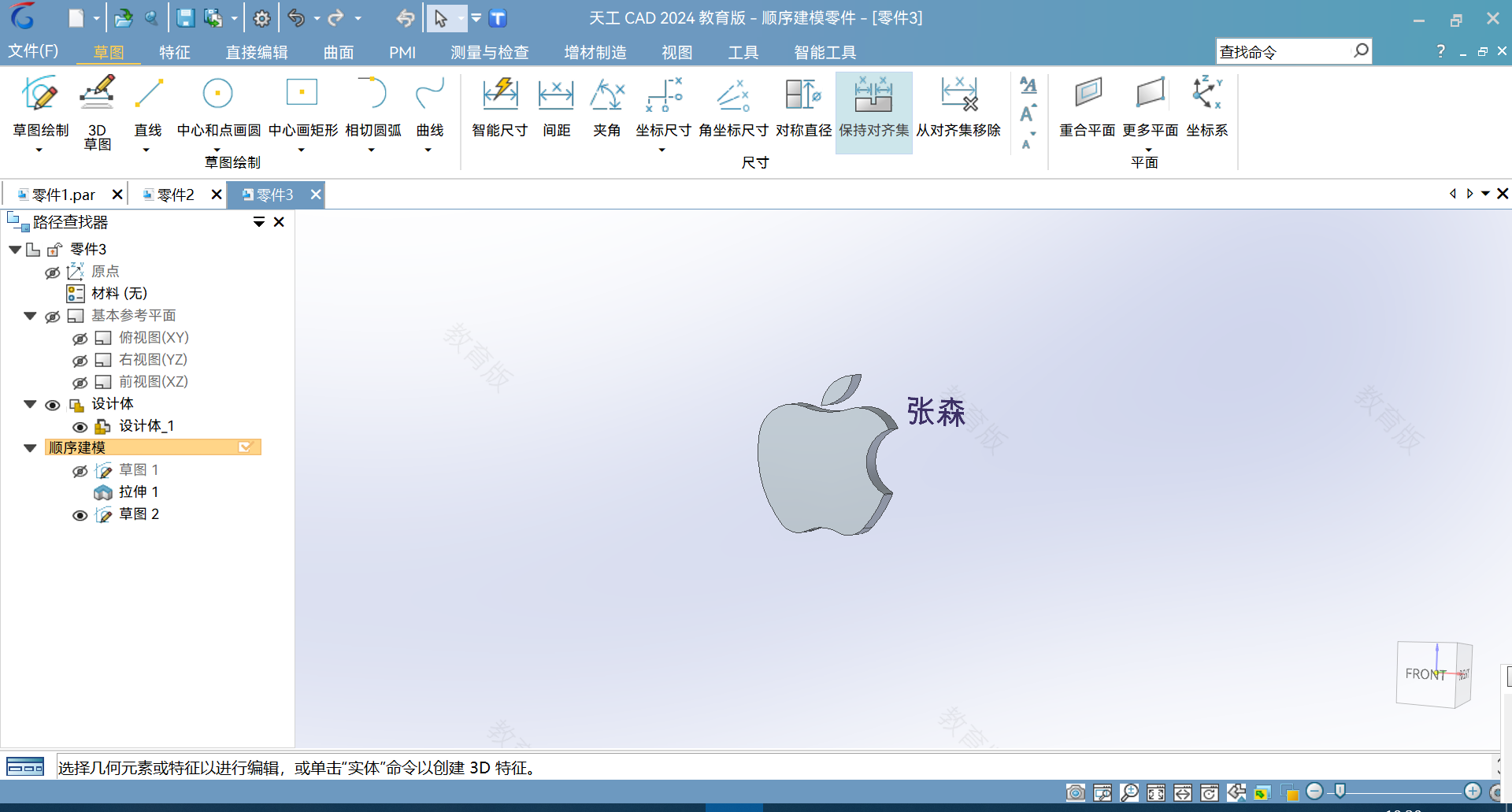The image size is (1512, 812).
Task: Click the 坐标系 coordinate system tool
Action: pyautogui.click(x=1207, y=106)
